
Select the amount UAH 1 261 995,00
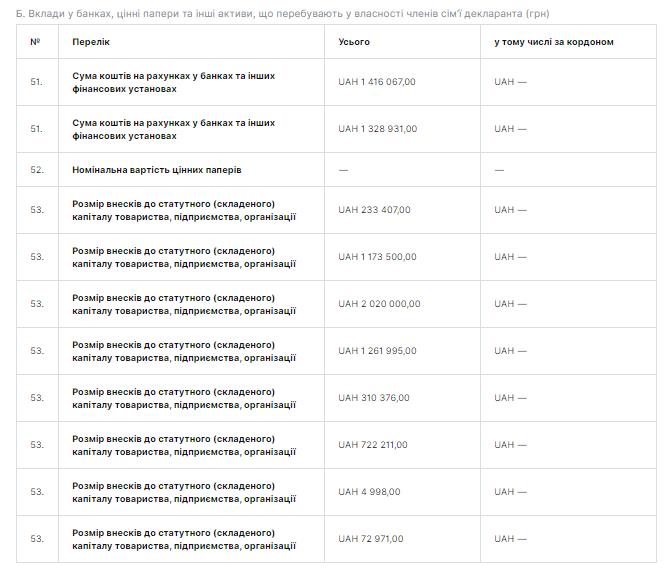click(x=377, y=351)
